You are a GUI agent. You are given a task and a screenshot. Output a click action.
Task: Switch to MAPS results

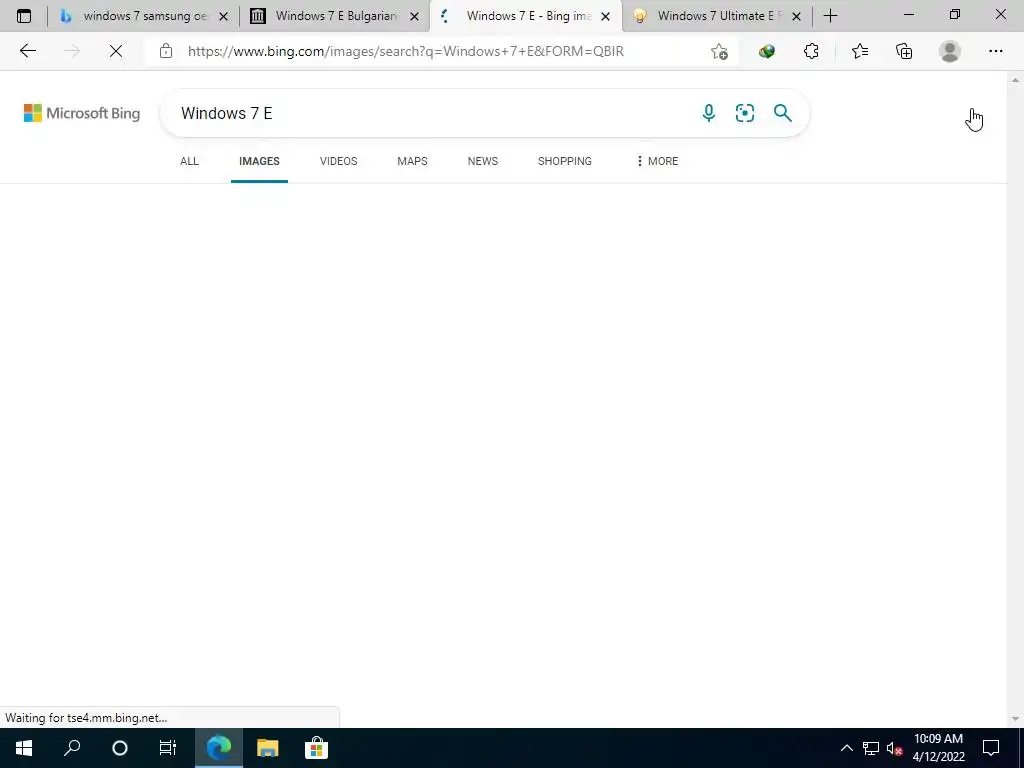(412, 161)
